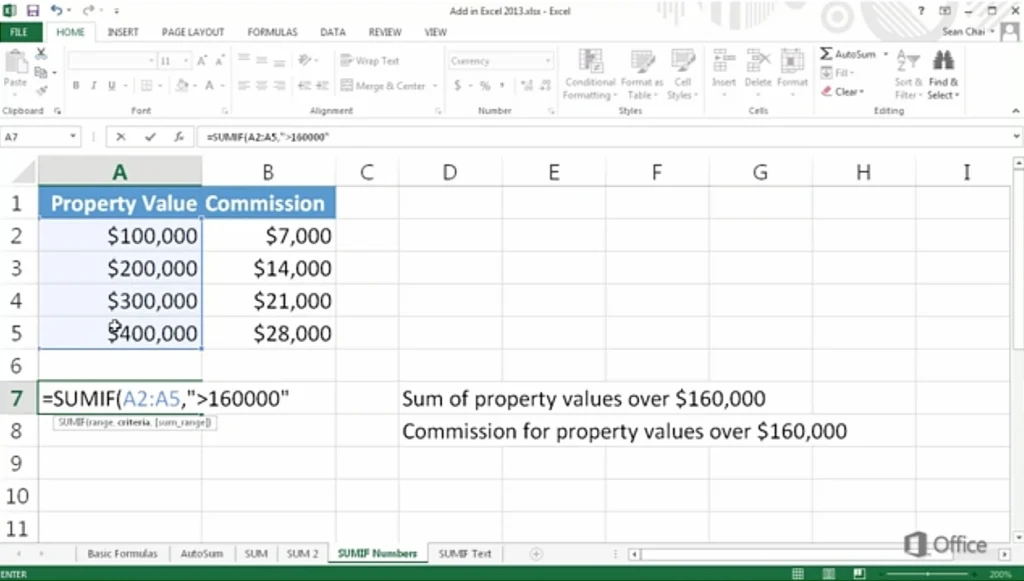Screen dimensions: 1024x581
Task: Open the Cell Styles gallery
Action: click(682, 74)
